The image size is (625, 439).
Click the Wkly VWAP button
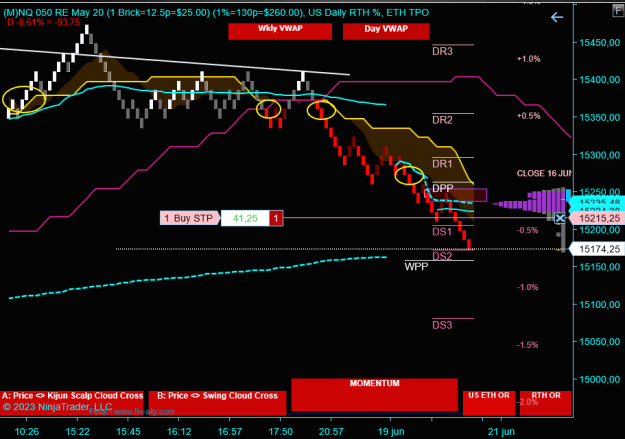[x=280, y=31]
